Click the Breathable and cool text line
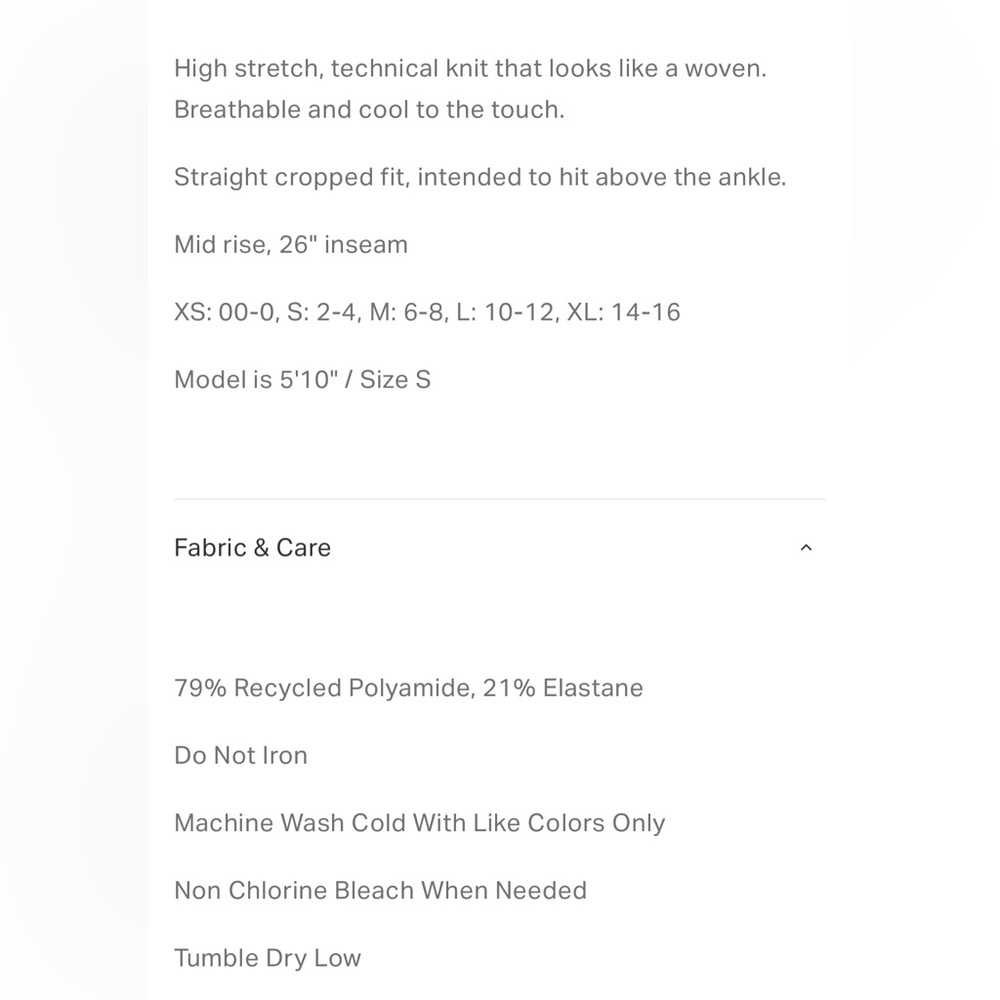This screenshot has height=1000, width=1000. point(369,110)
